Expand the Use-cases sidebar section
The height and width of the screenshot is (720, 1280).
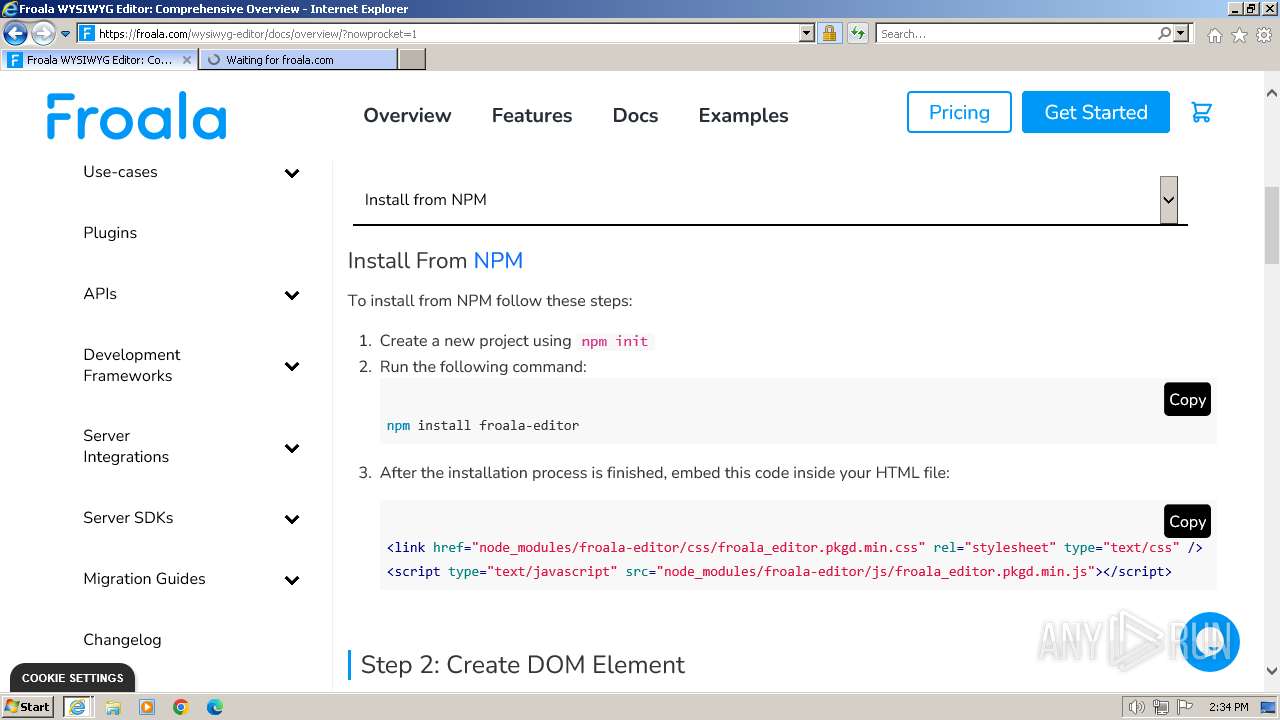pyautogui.click(x=292, y=173)
